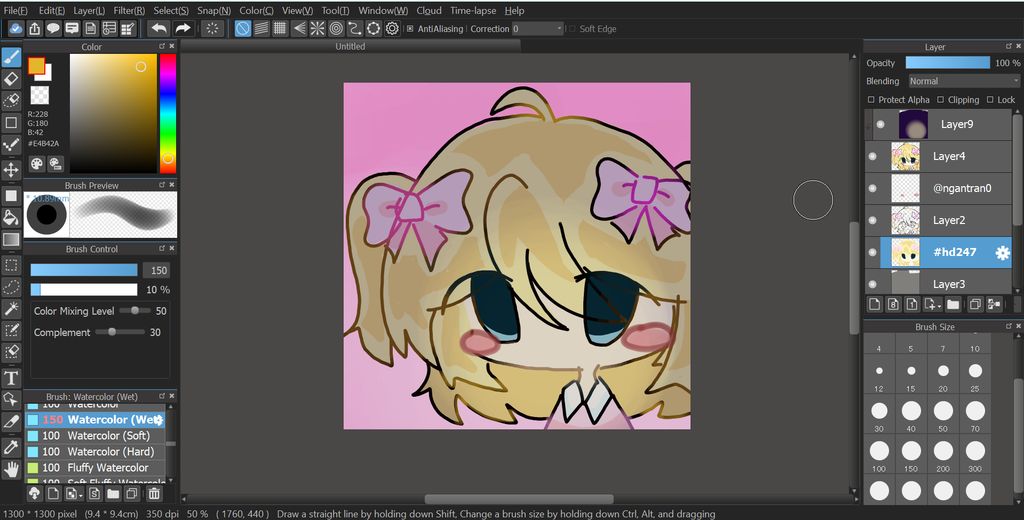Enable the Lock checkbox
1024x520 pixels.
(990, 99)
